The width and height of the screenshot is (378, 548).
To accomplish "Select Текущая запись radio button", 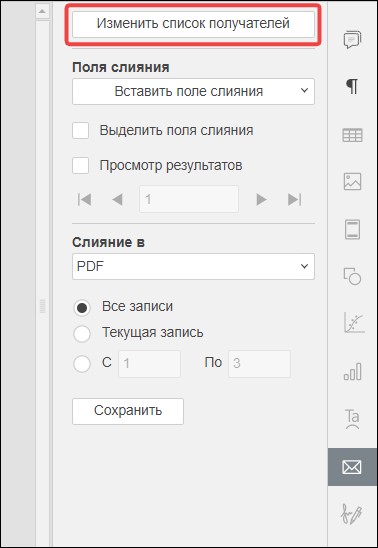I will pyautogui.click(x=82, y=334).
